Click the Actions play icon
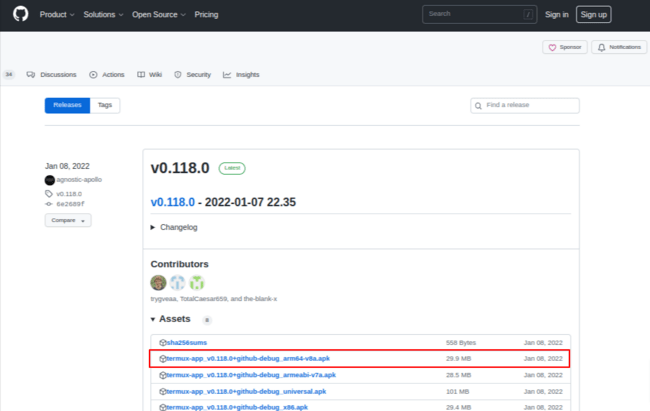Screen dimensions: 650x411 pyautogui.click(x=93, y=75)
